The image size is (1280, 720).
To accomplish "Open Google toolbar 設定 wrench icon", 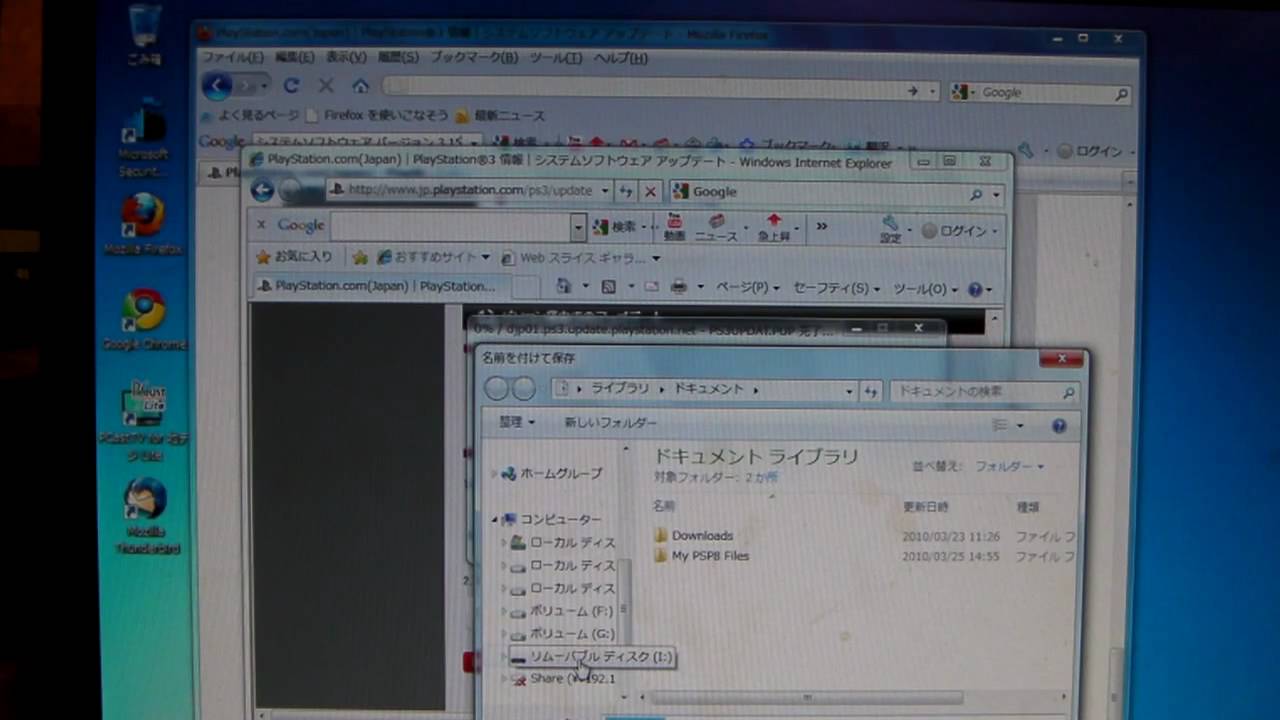I will (890, 229).
